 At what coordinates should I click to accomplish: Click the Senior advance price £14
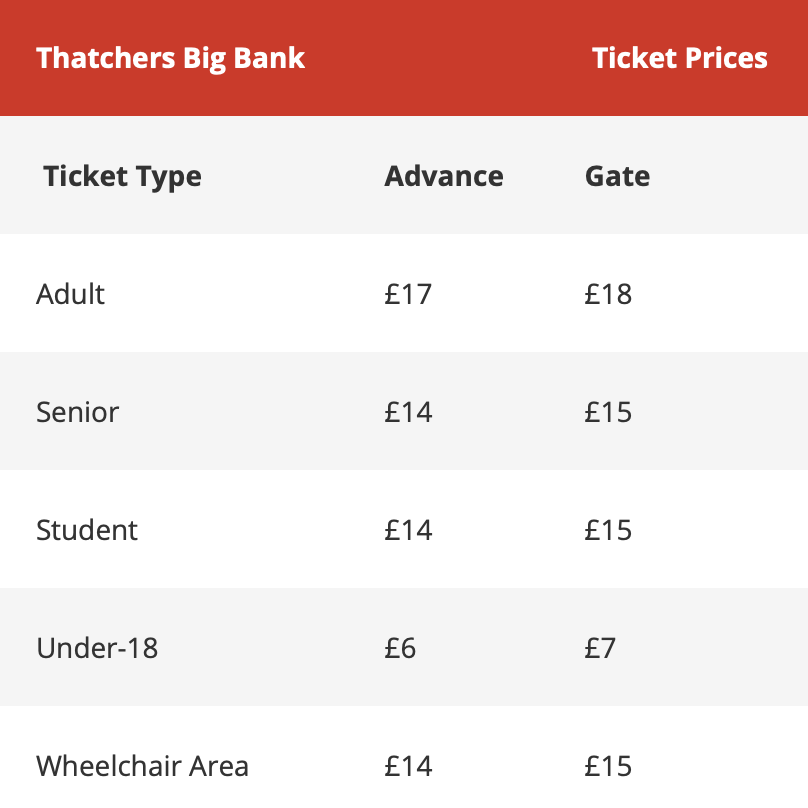point(408,412)
